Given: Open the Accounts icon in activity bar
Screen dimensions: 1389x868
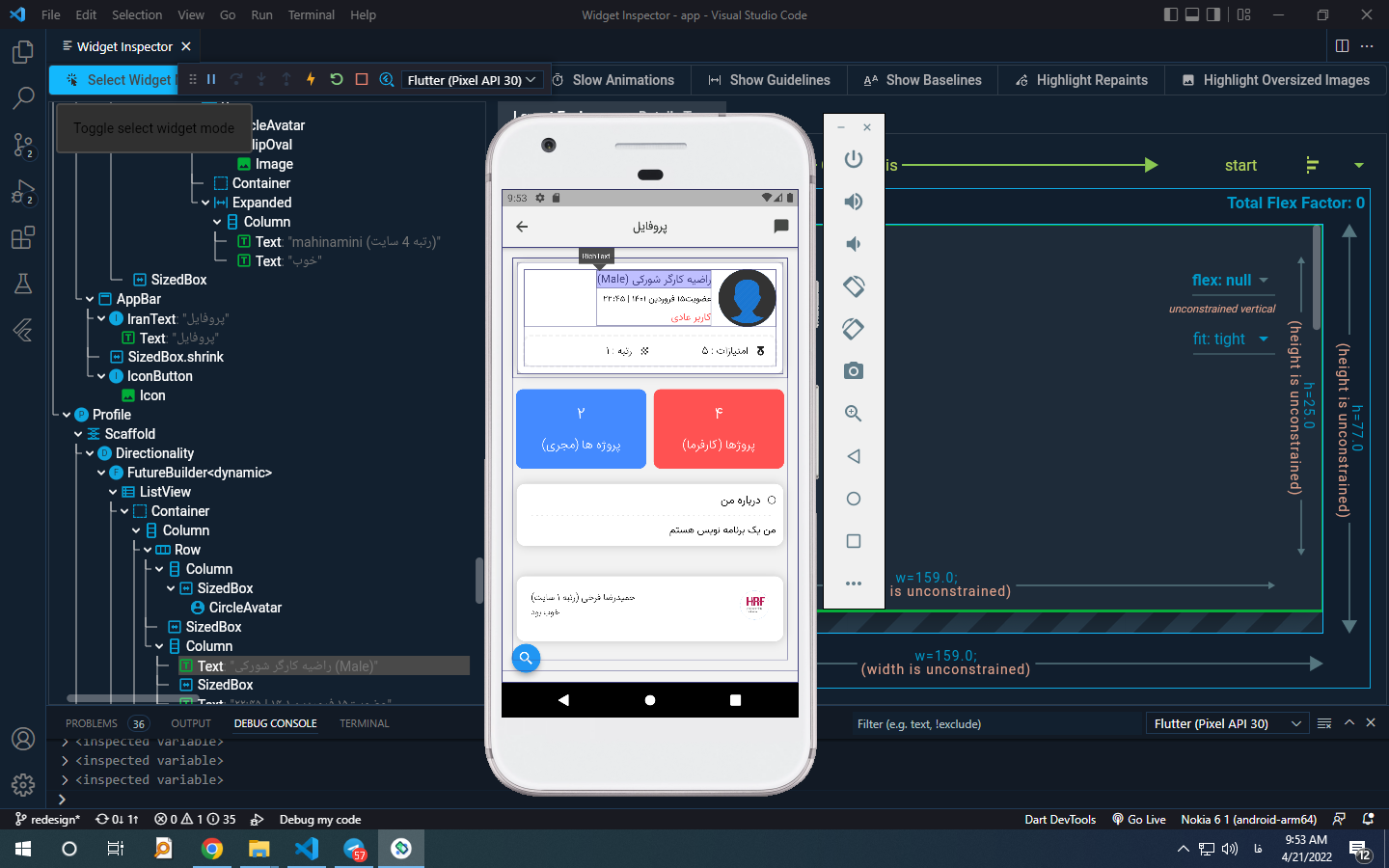Looking at the screenshot, I should (x=23, y=739).
